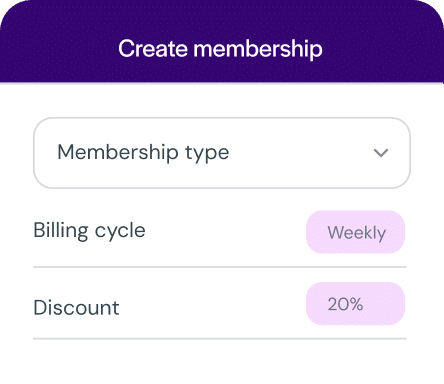This screenshot has height=384, width=444.
Task: Click inside the rounded Membership type box
Action: [222, 153]
